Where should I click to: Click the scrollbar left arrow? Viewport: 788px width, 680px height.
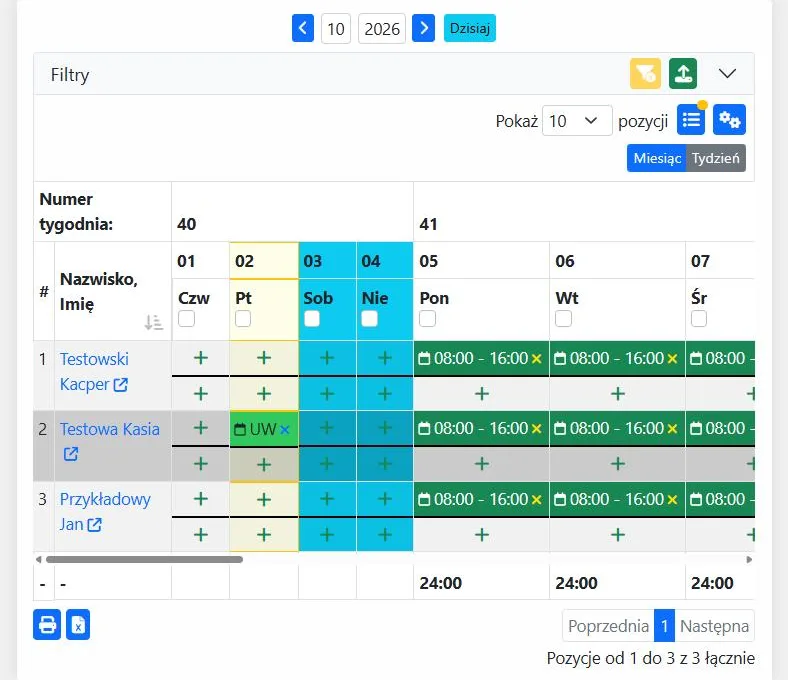pos(38,559)
